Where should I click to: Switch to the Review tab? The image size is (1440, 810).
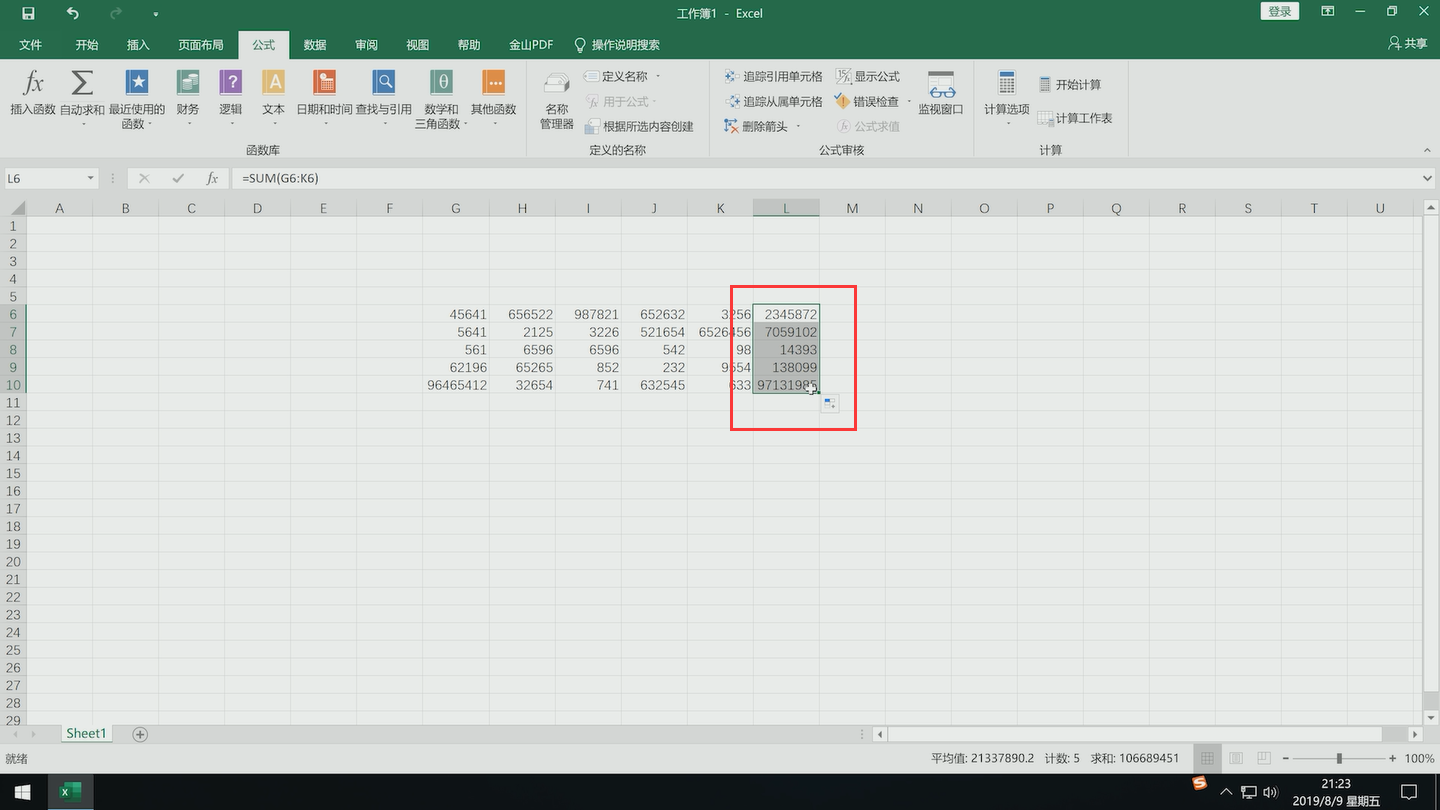(x=366, y=45)
